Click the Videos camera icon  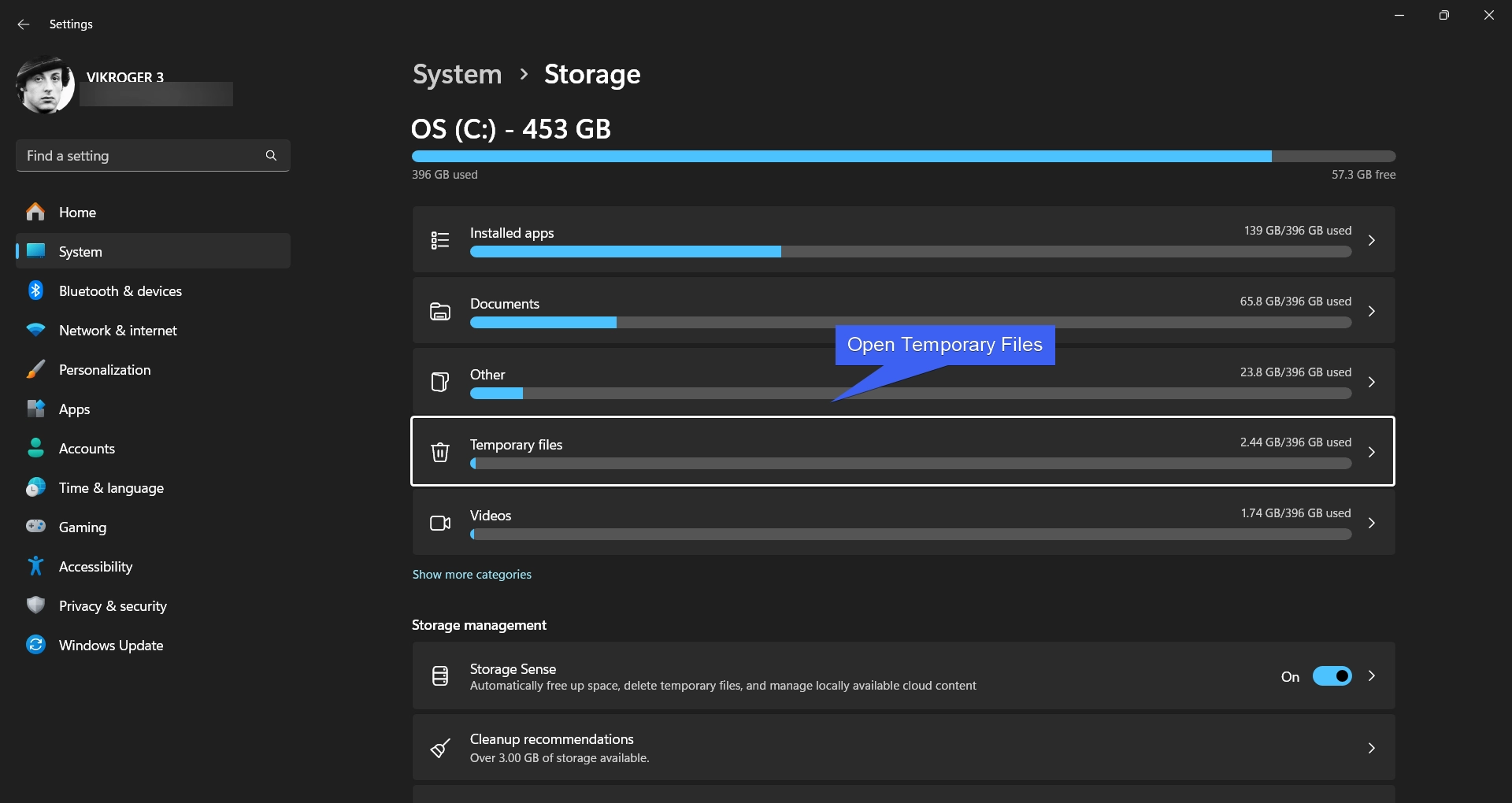440,523
